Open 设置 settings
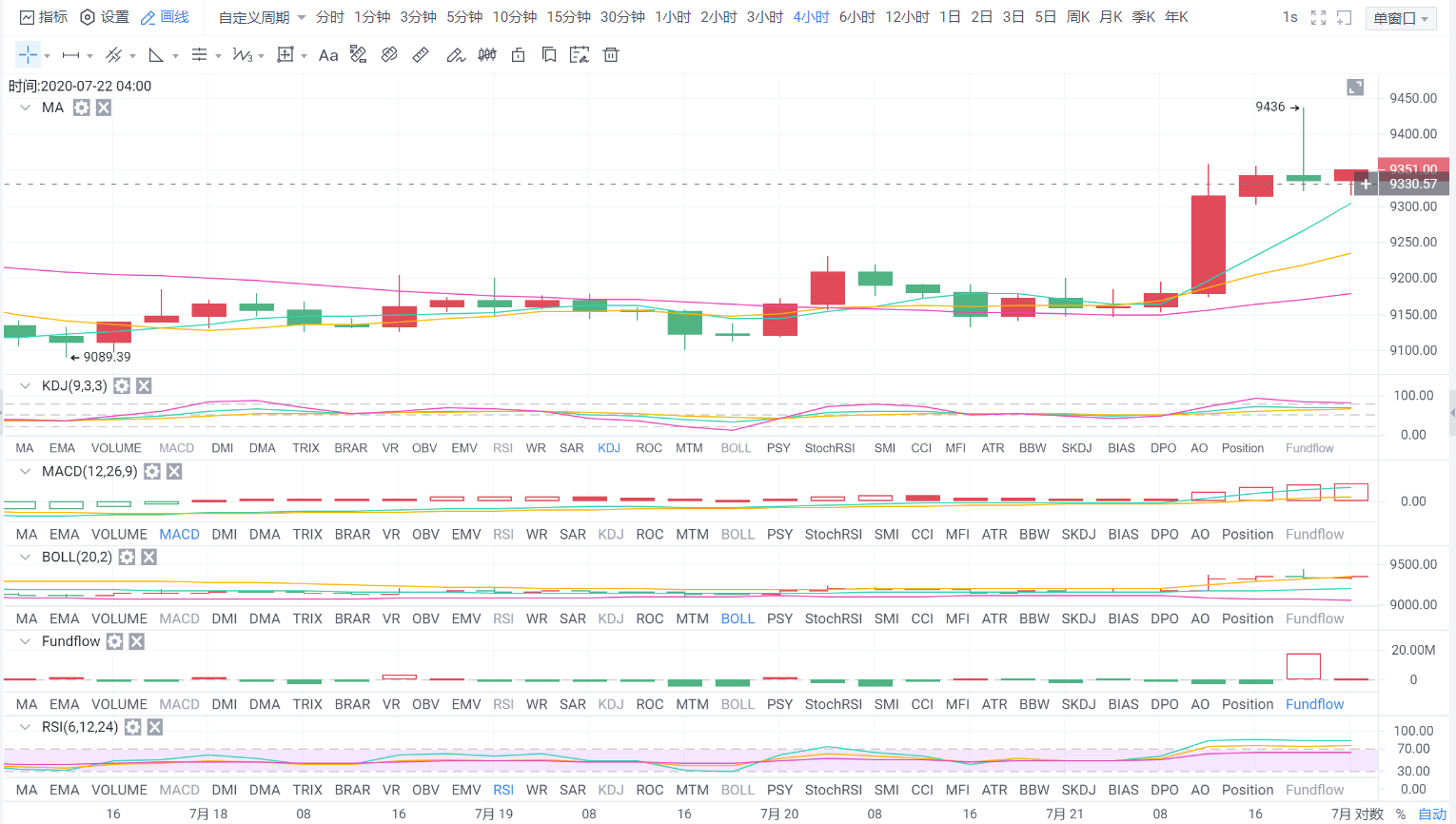Viewport: 1456px width, 824px height. coord(105,17)
